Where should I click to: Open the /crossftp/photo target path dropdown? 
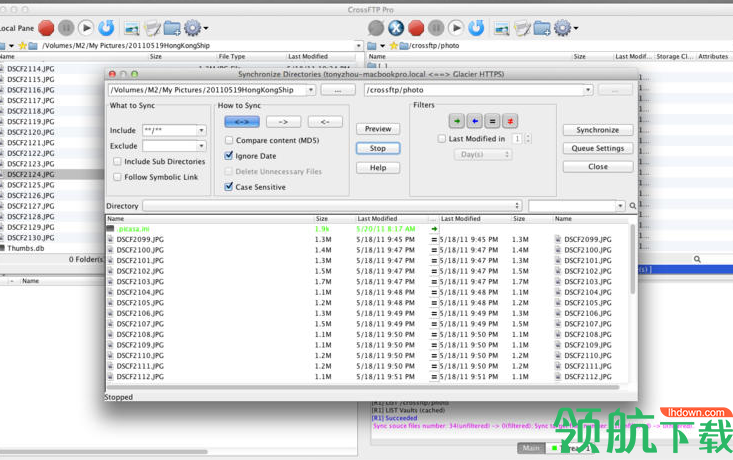[588, 90]
